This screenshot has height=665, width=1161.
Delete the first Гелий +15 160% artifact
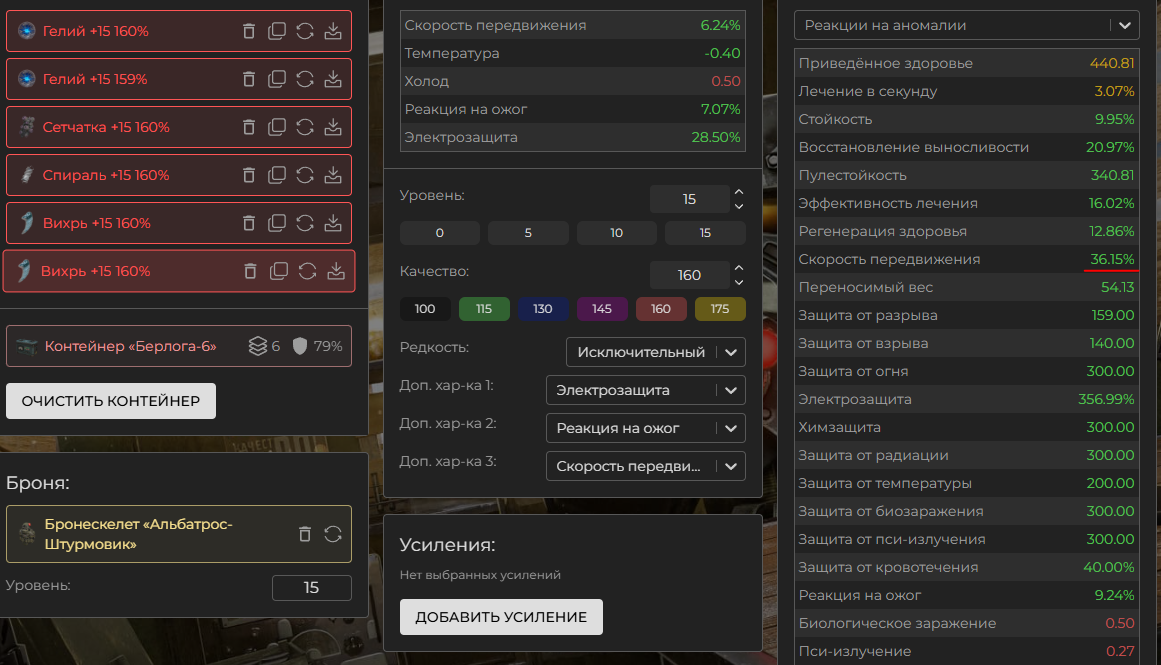point(249,31)
